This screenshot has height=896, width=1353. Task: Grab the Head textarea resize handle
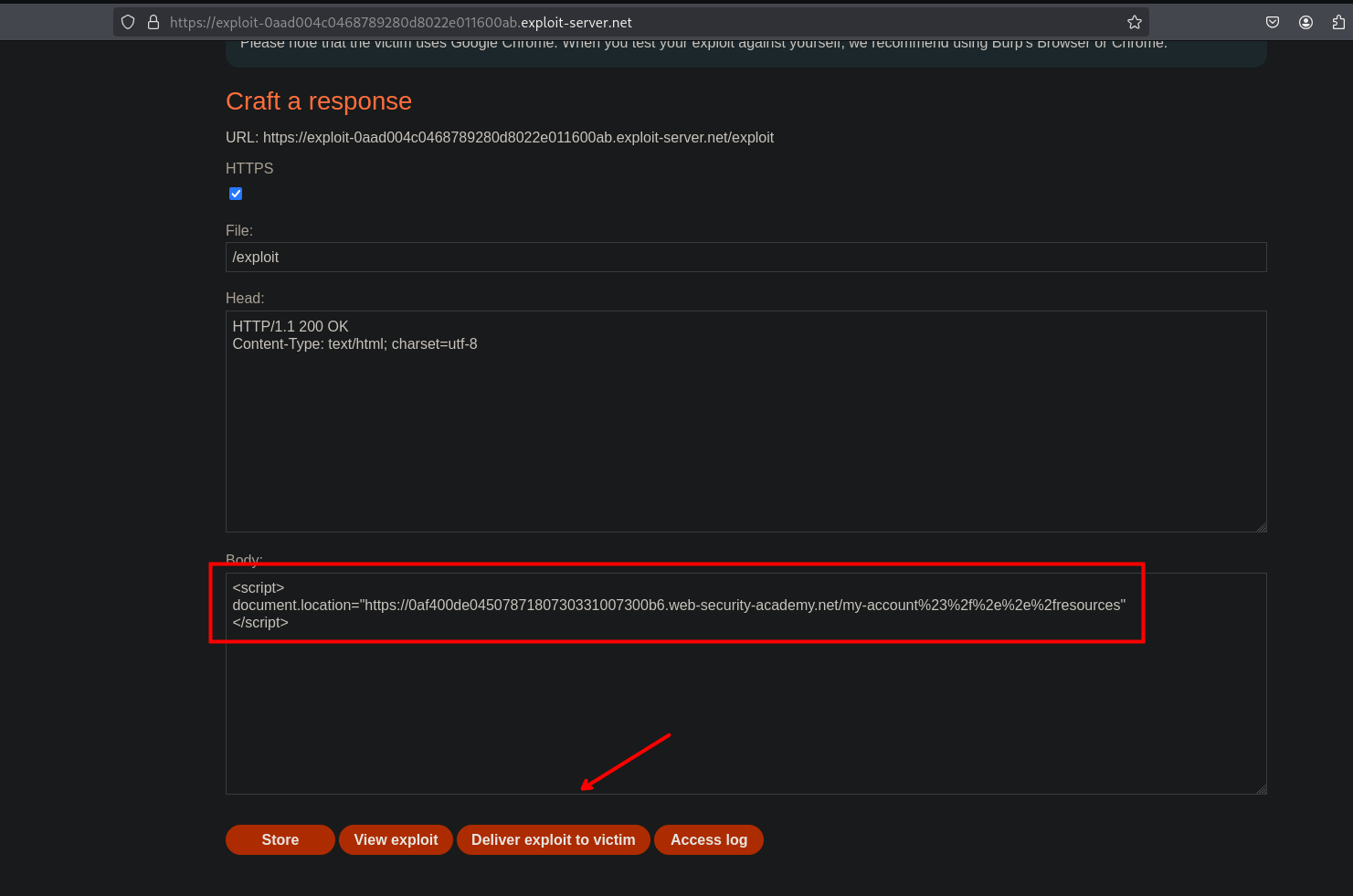pyautogui.click(x=1261, y=526)
